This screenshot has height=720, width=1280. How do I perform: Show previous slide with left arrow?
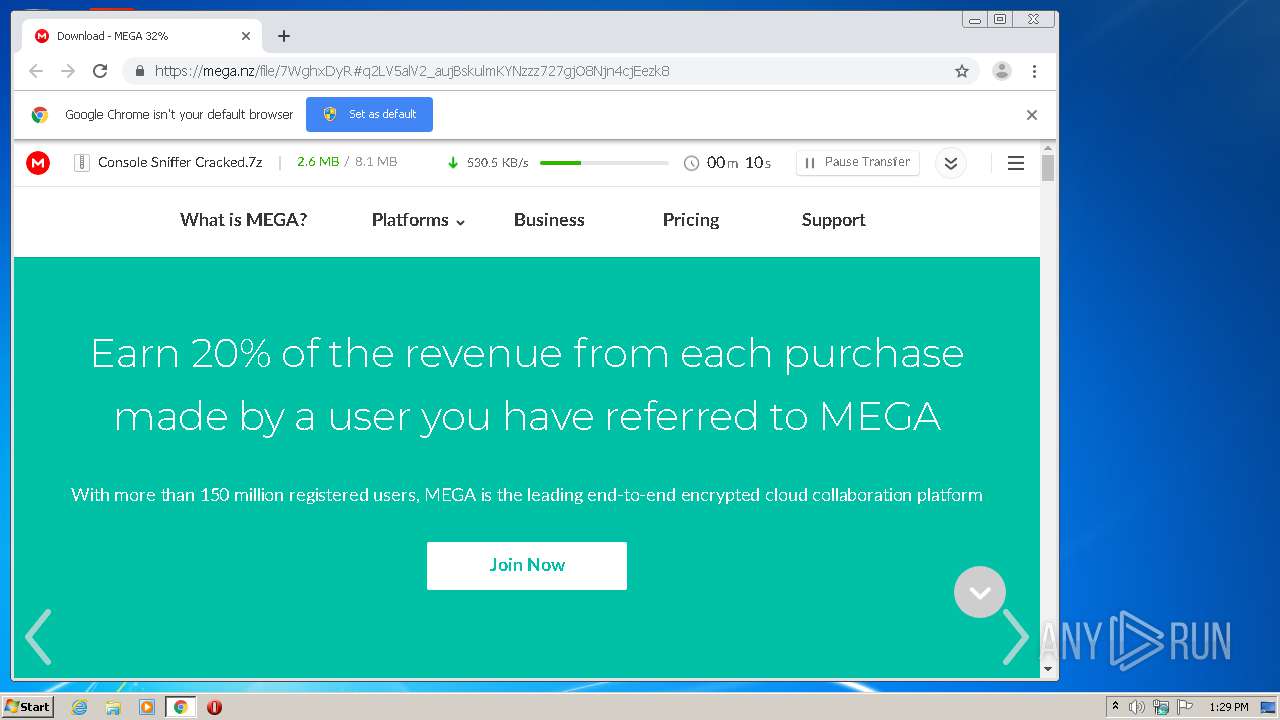click(38, 636)
